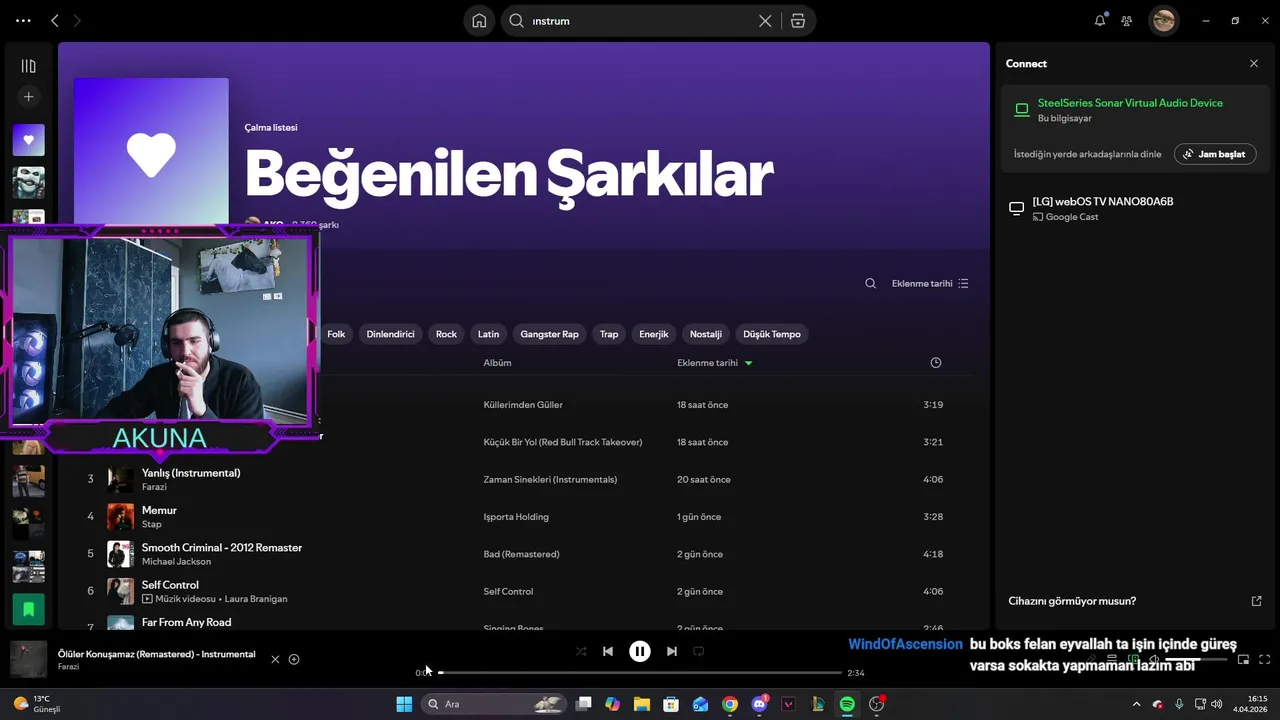Go back with the left arrow
The width and height of the screenshot is (1280, 720).
(x=55, y=20)
